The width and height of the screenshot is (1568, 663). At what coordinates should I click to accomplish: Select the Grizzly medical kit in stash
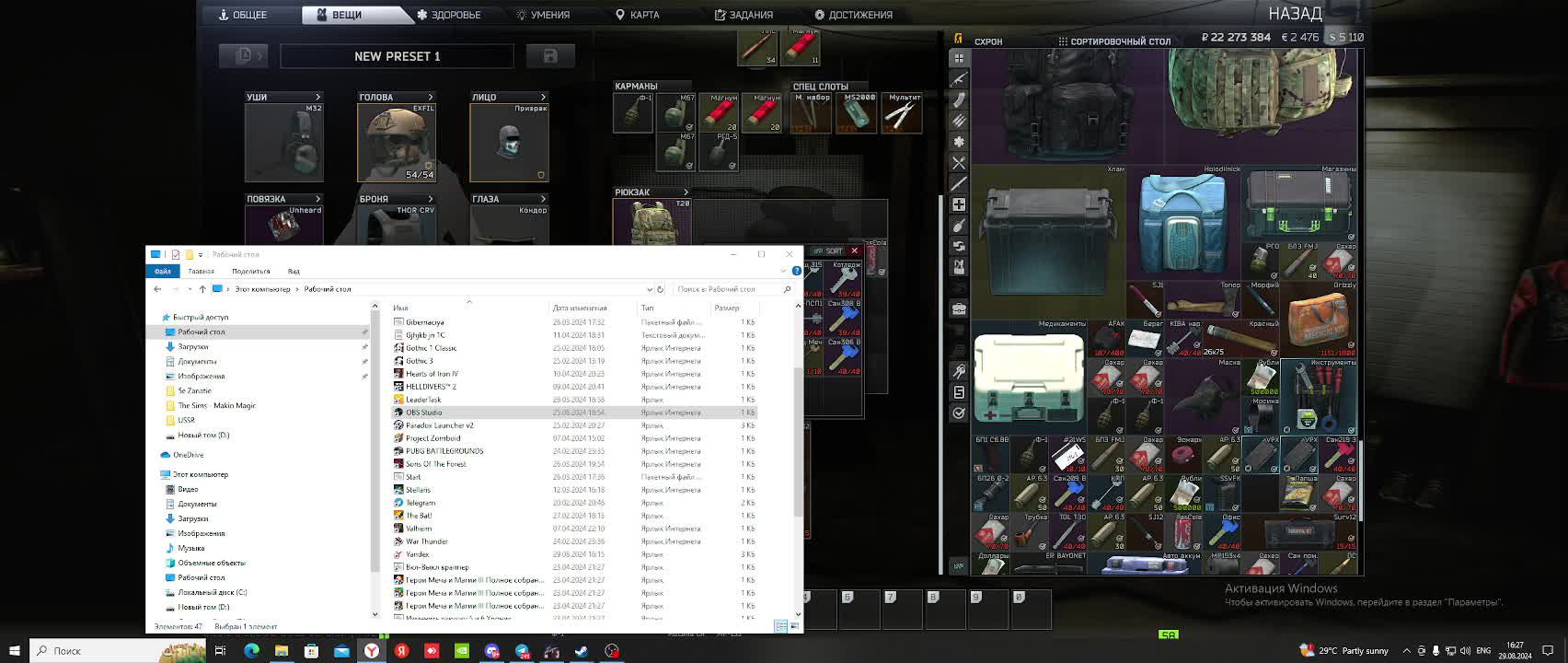[x=1318, y=319]
